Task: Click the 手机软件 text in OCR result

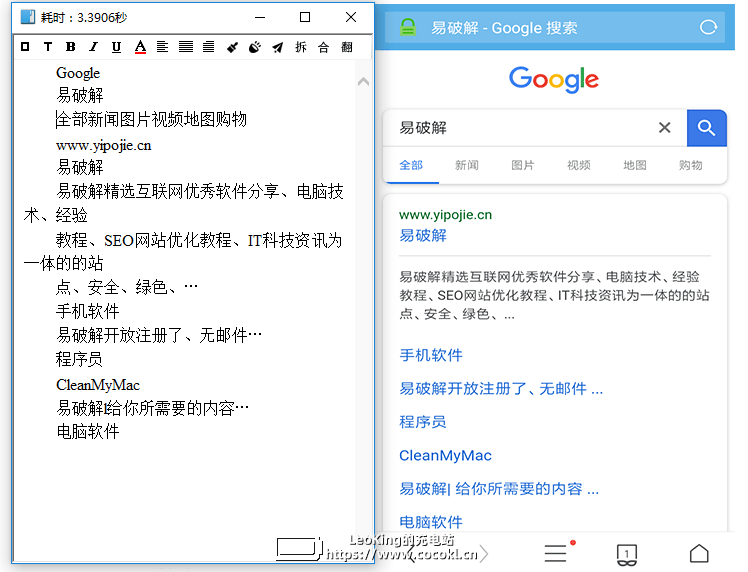Action: click(x=88, y=312)
